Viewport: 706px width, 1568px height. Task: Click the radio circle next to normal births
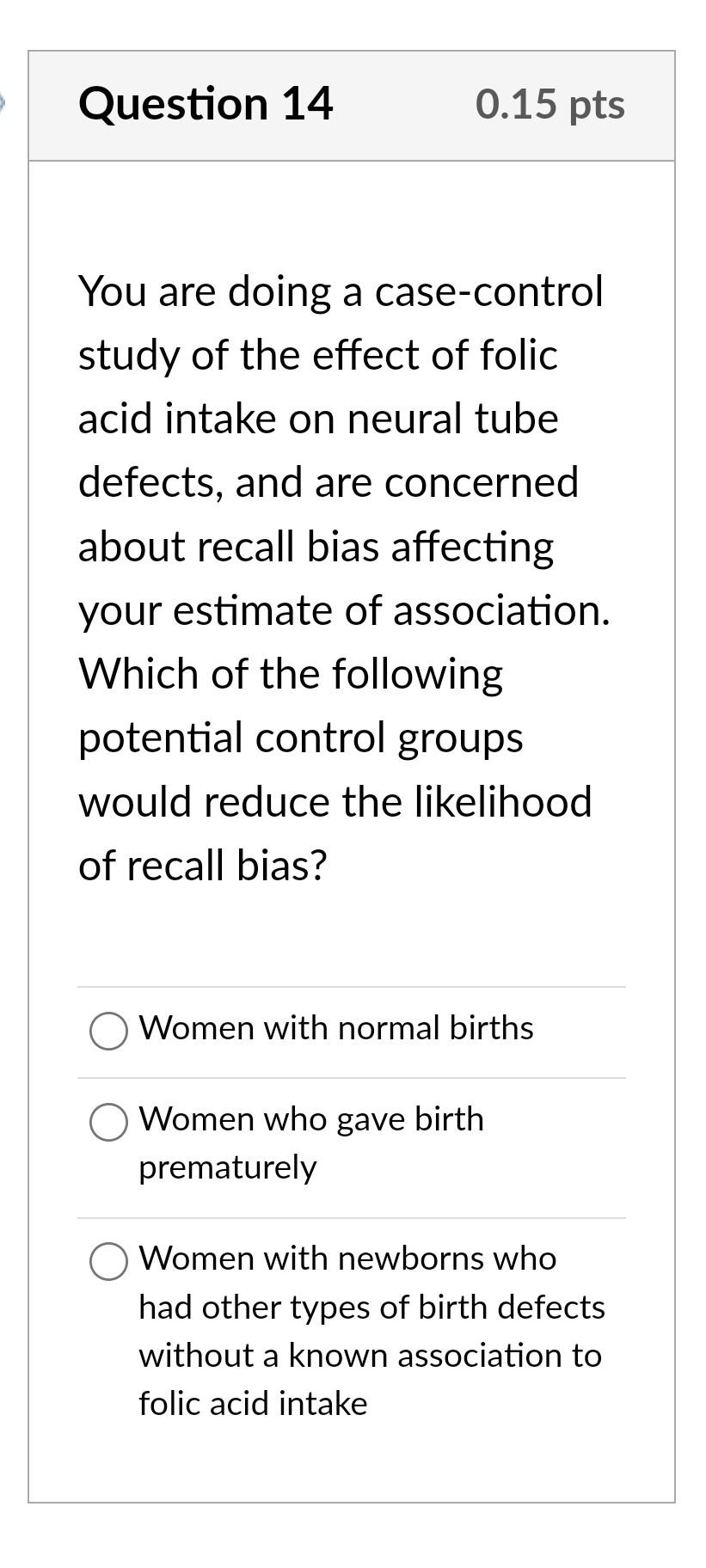click(107, 1031)
